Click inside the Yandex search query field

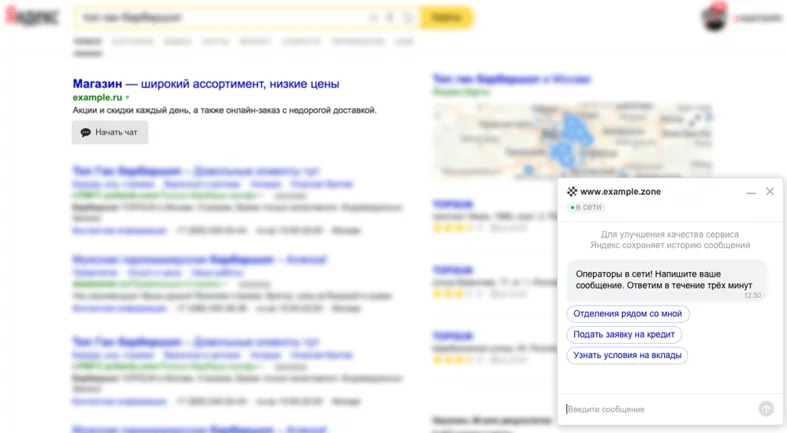(x=221, y=18)
